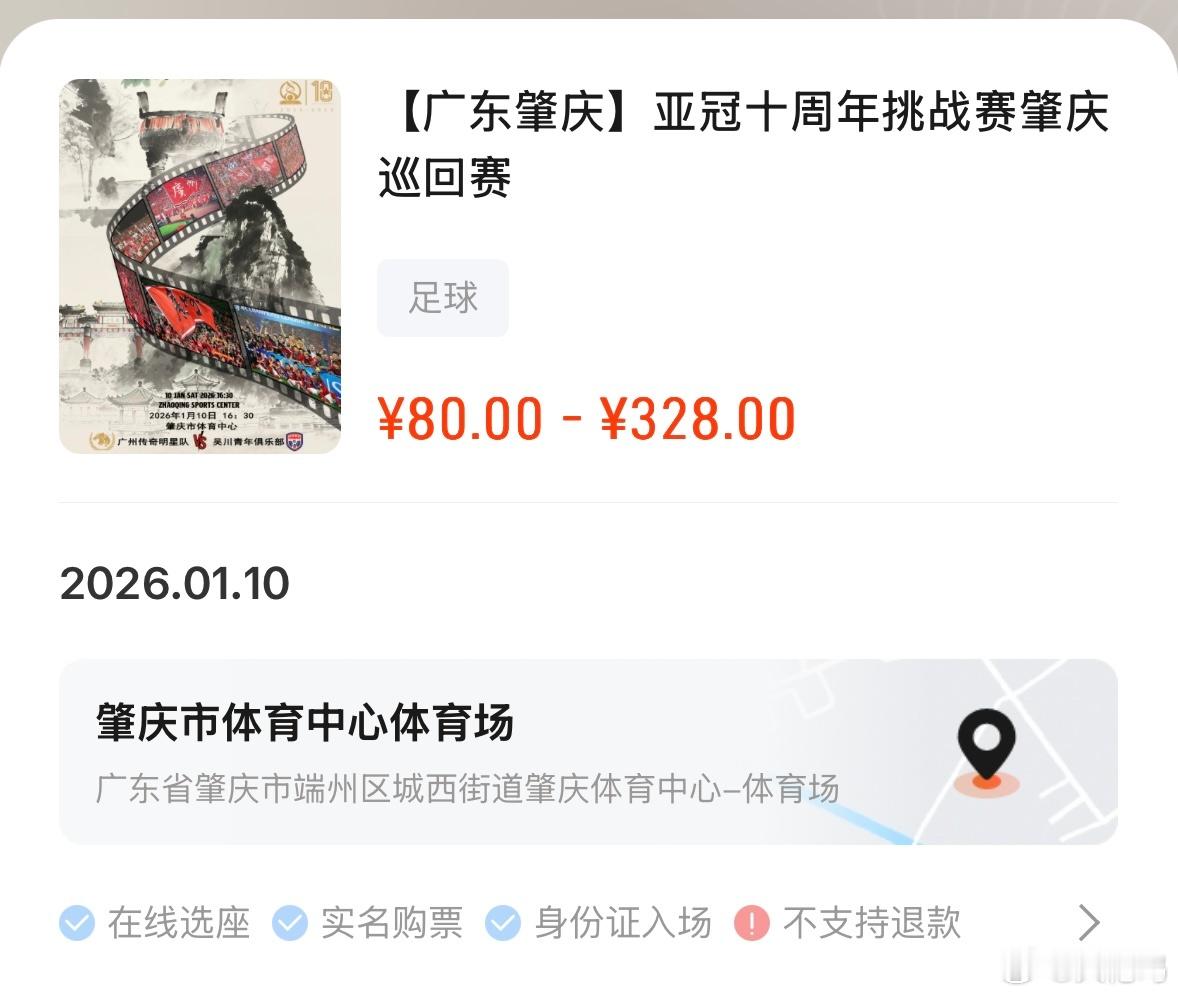Expand ticket policy details via right chevron
The height and width of the screenshot is (996, 1178).
click(1089, 922)
